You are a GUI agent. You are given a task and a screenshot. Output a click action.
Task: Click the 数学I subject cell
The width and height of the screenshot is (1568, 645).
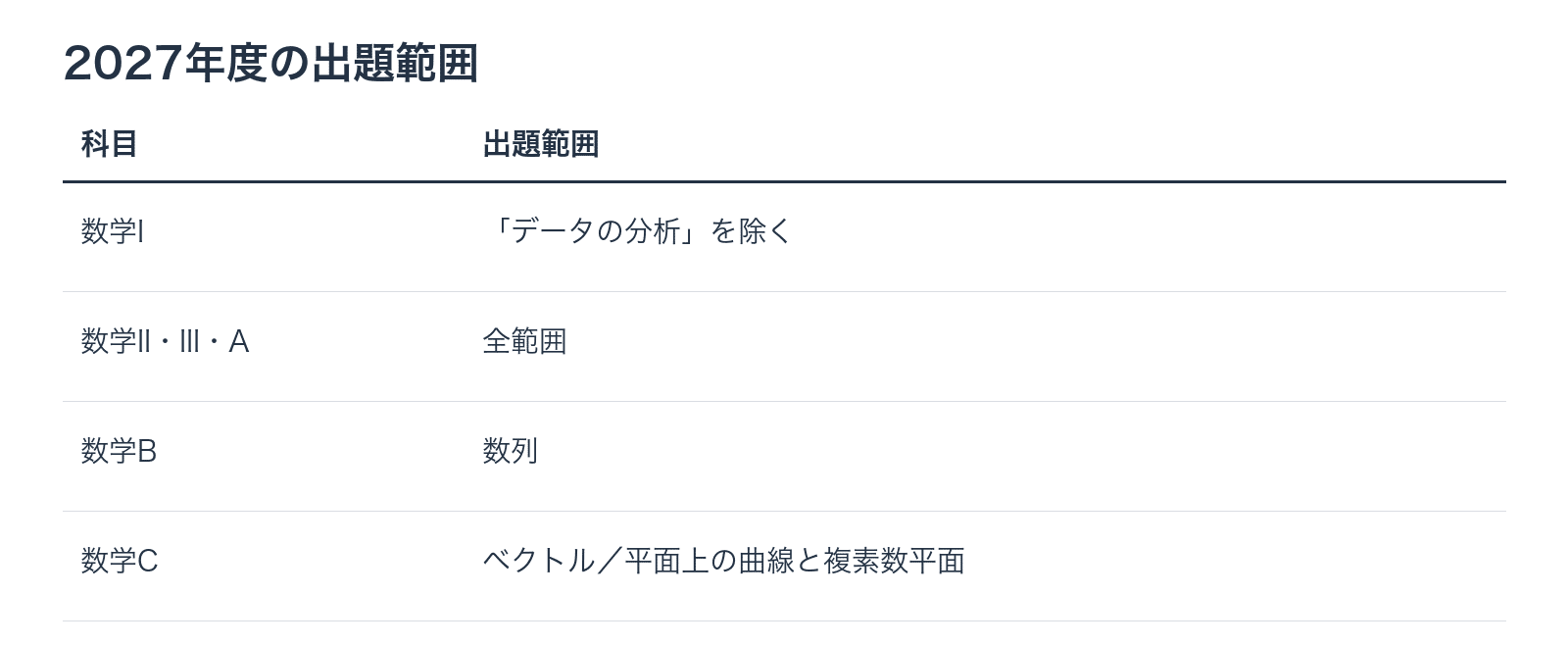click(112, 231)
